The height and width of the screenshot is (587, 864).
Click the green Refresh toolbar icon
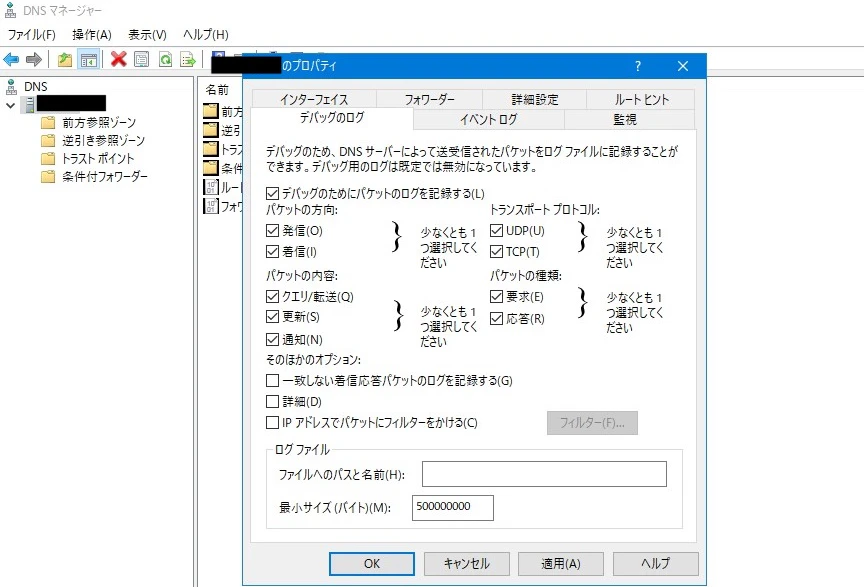pos(165,59)
